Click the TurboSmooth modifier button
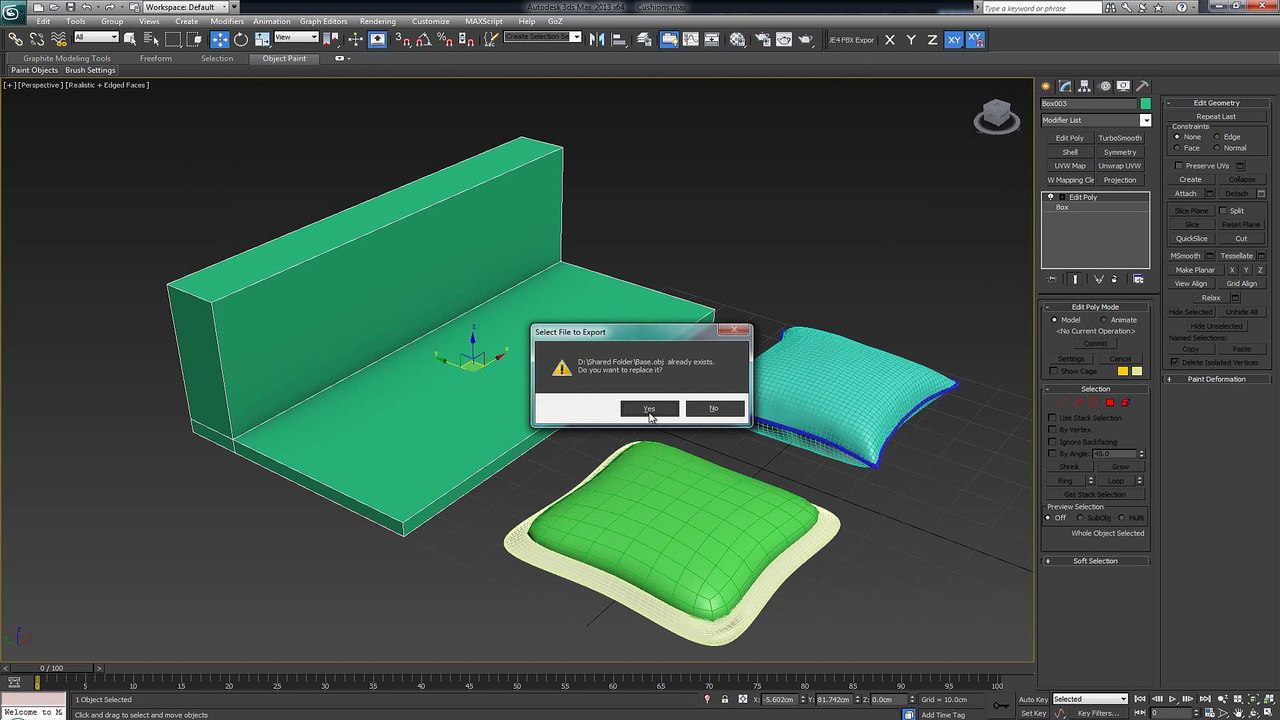This screenshot has height=720, width=1280. (1120, 138)
